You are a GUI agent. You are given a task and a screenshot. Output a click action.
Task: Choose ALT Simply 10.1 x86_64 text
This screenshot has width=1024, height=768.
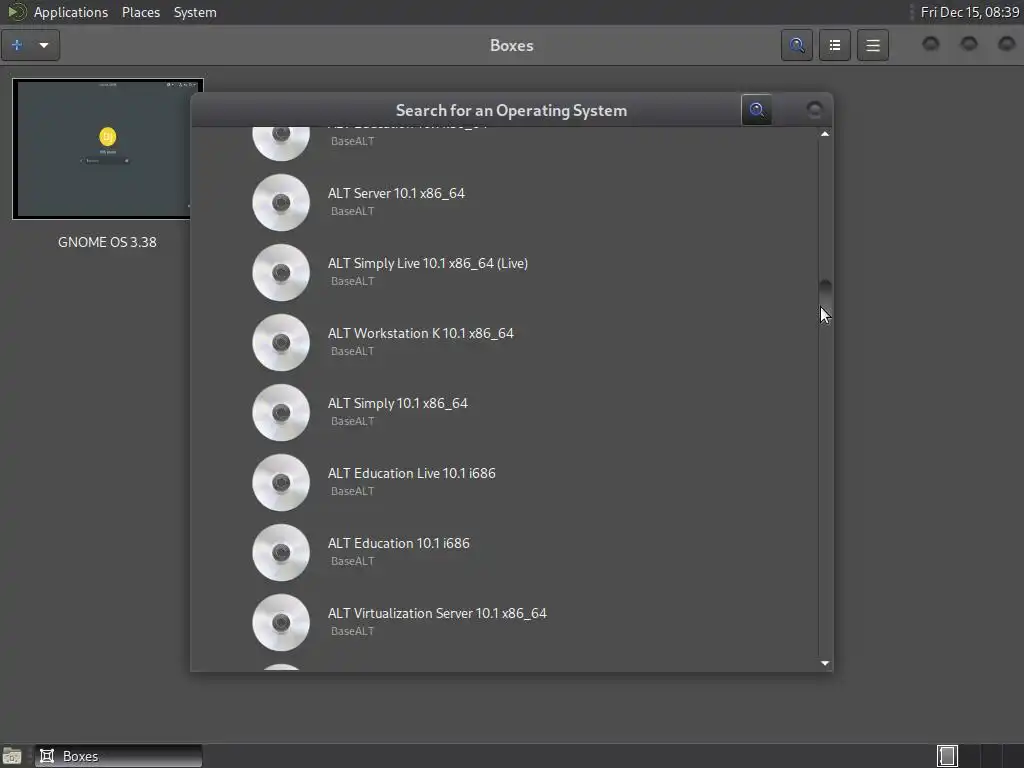click(398, 403)
